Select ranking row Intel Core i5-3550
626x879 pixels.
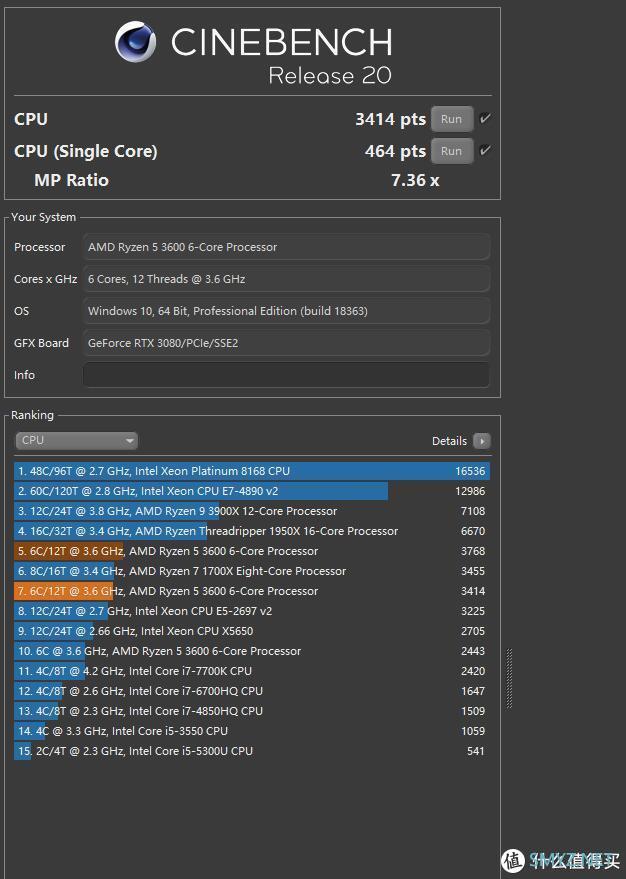[x=252, y=731]
